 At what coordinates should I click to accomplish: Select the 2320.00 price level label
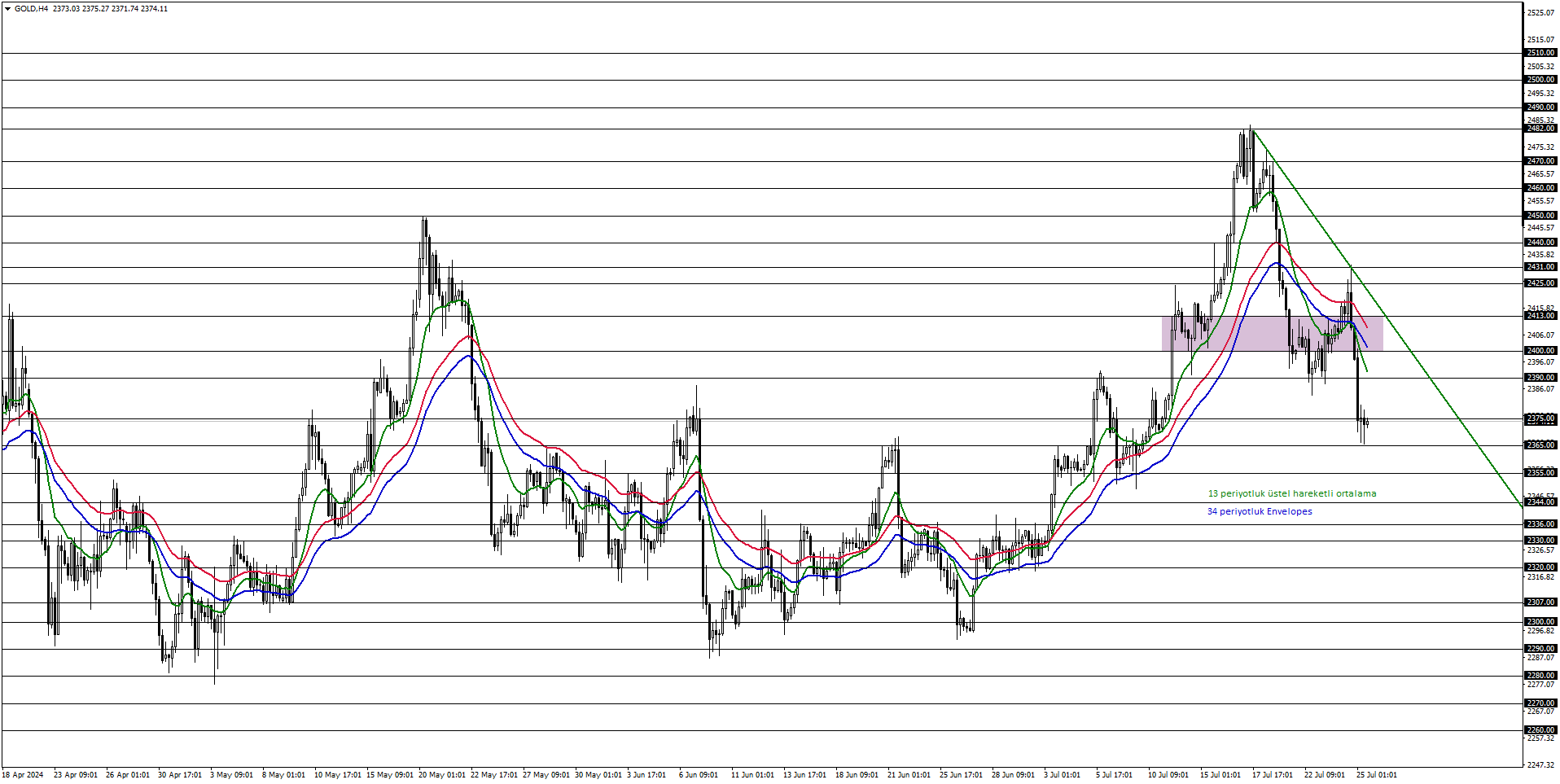pyautogui.click(x=1540, y=567)
